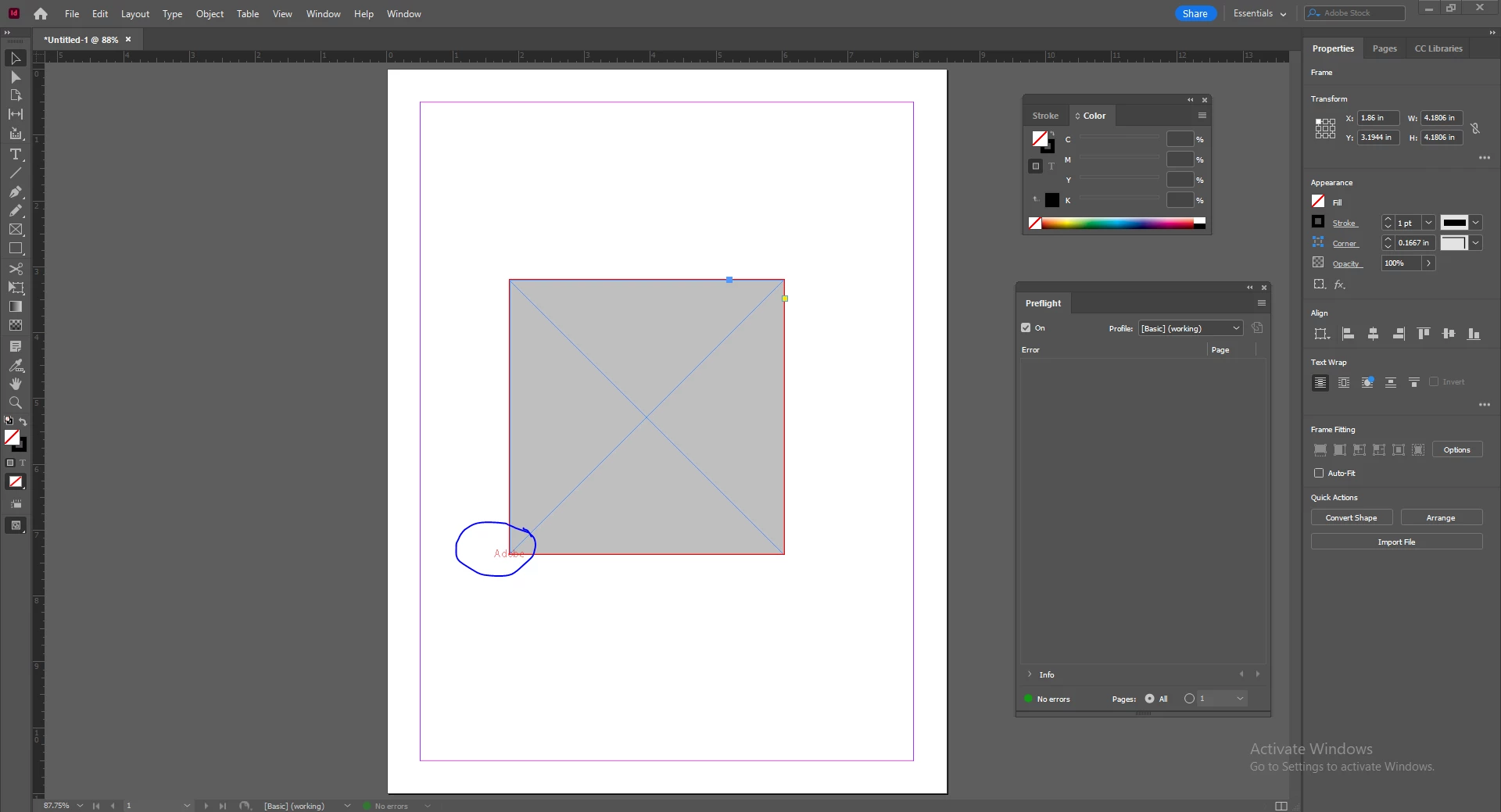Select the Rectangle Frame tool

coord(16,229)
